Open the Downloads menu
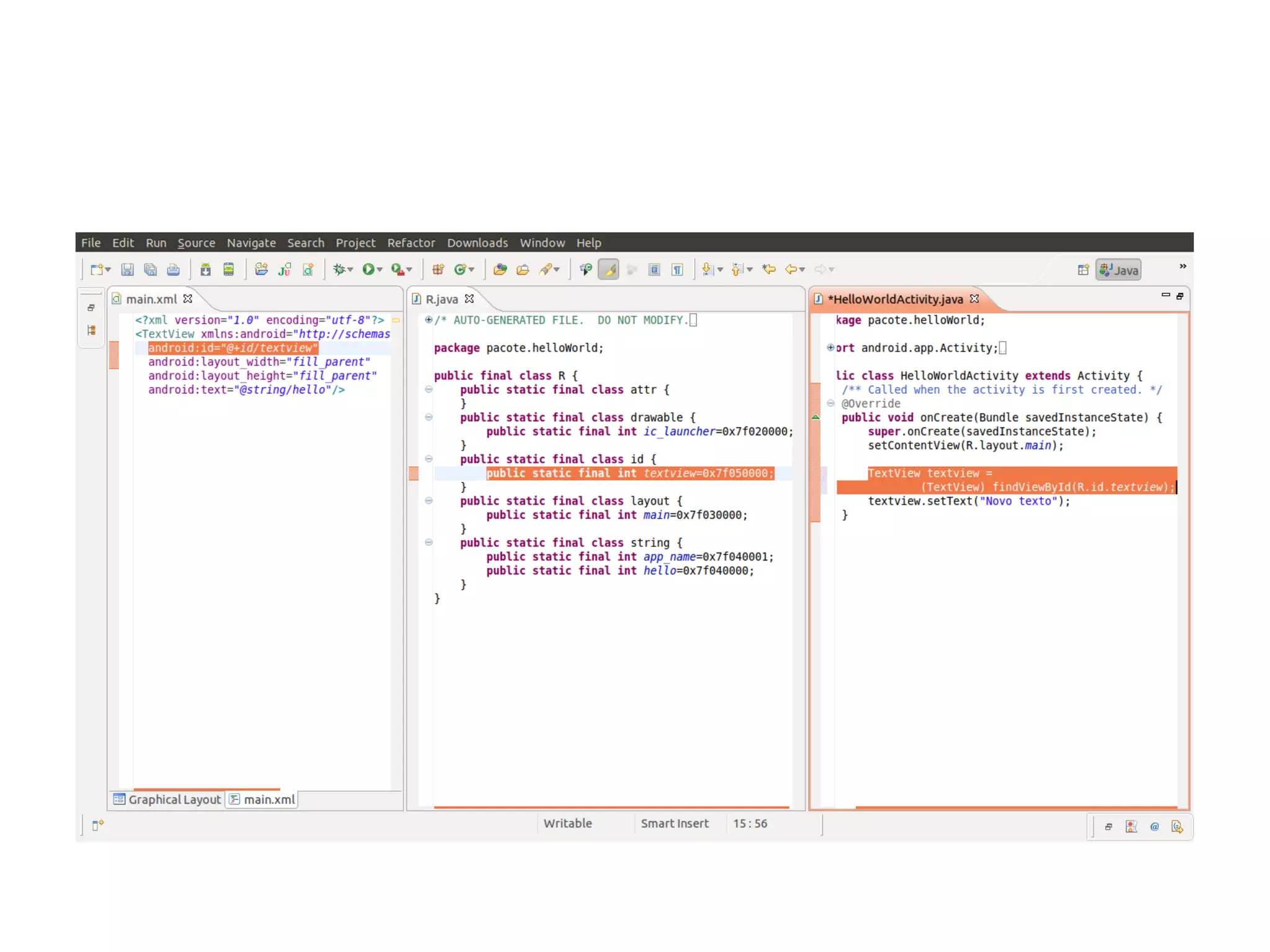 point(477,242)
